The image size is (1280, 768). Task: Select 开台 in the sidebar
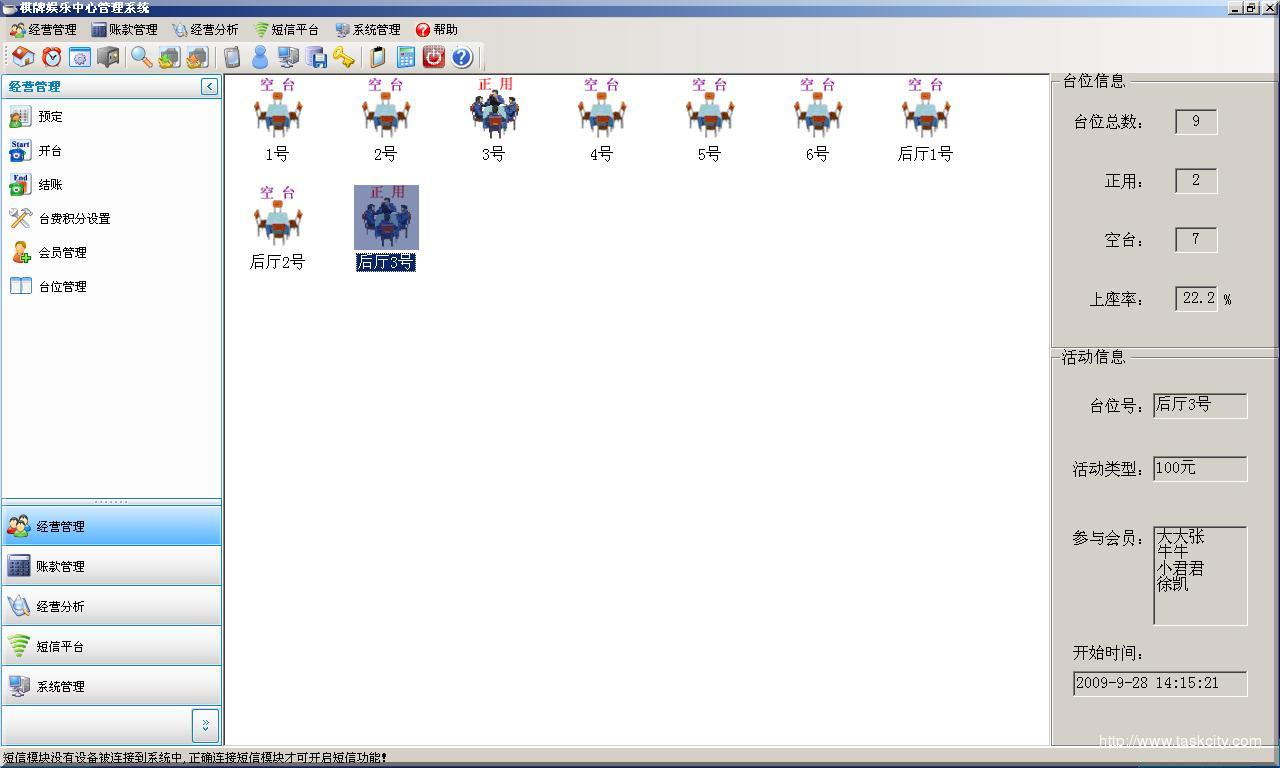[50, 151]
